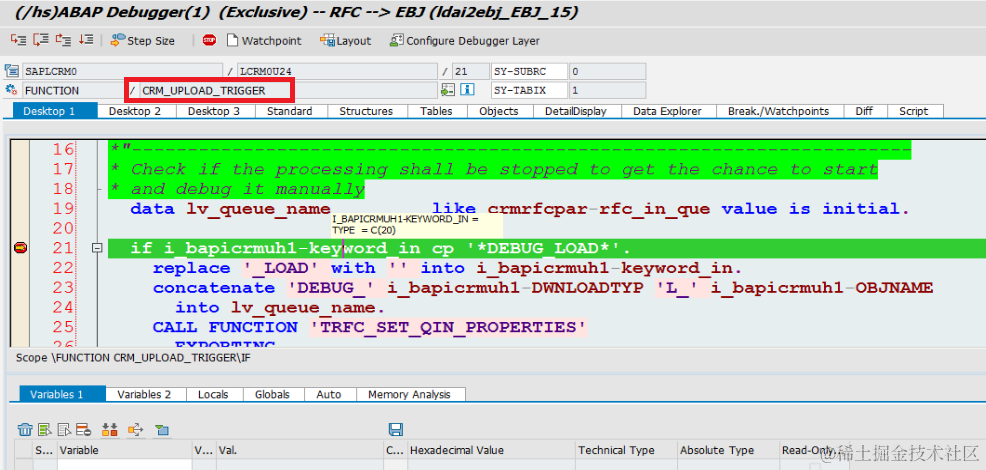This screenshot has height=470, width=986.
Task: Click the empty Variable name input cell
Action: [x=125, y=464]
